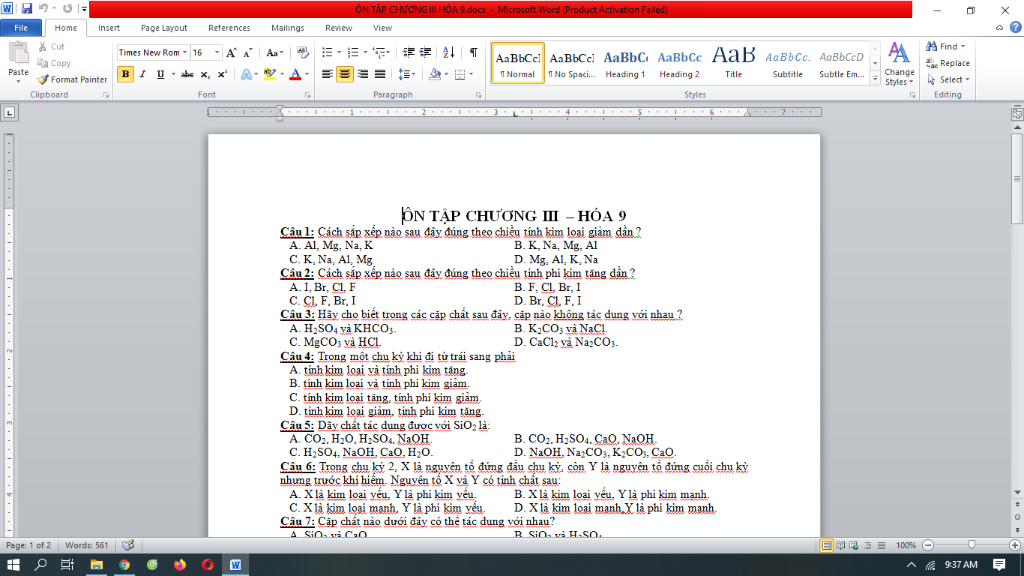Image resolution: width=1024 pixels, height=576 pixels.
Task: Decrease the paragraph indent
Action: [408, 52]
